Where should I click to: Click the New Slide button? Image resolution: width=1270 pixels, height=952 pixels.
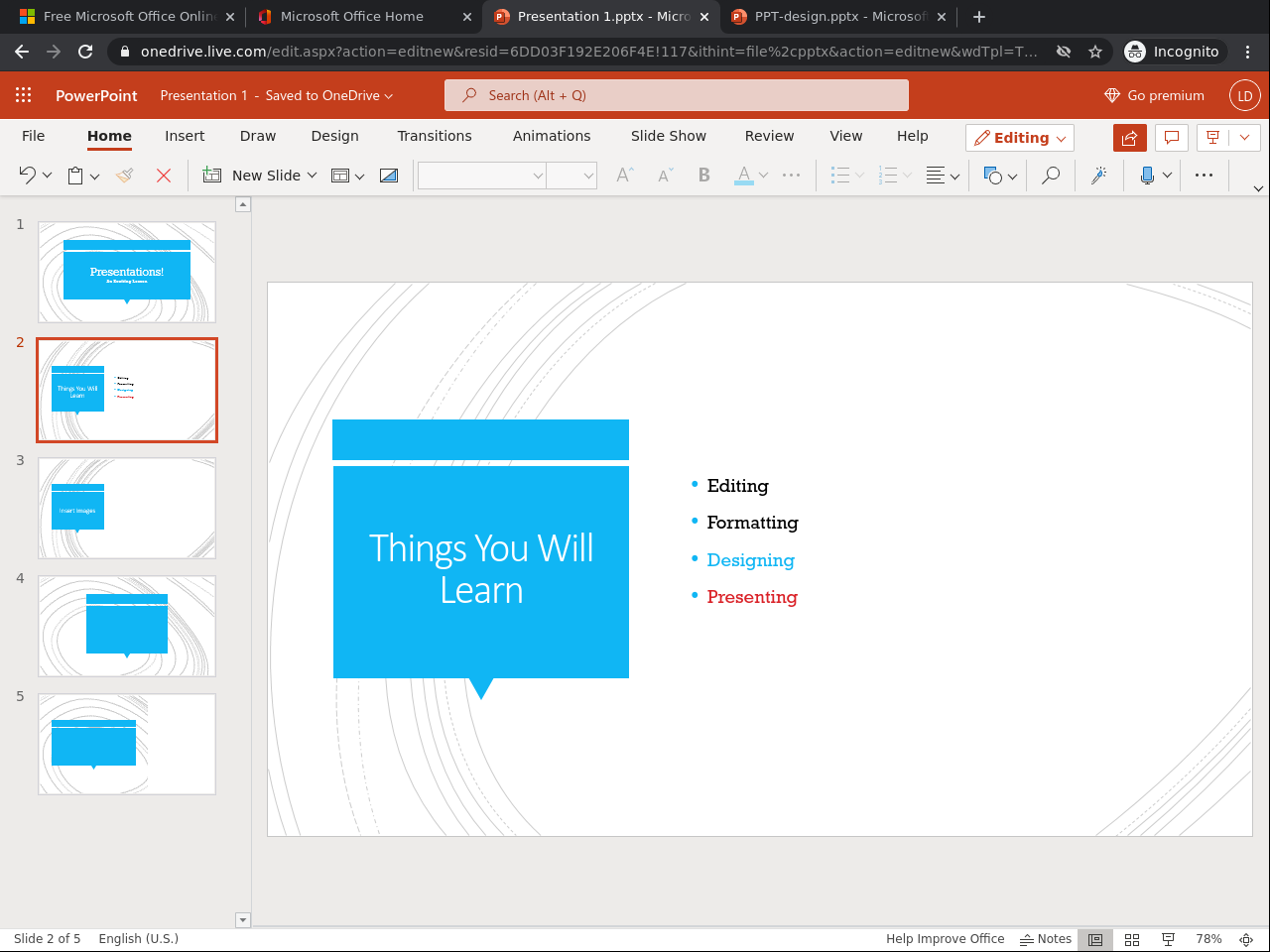[x=259, y=176]
